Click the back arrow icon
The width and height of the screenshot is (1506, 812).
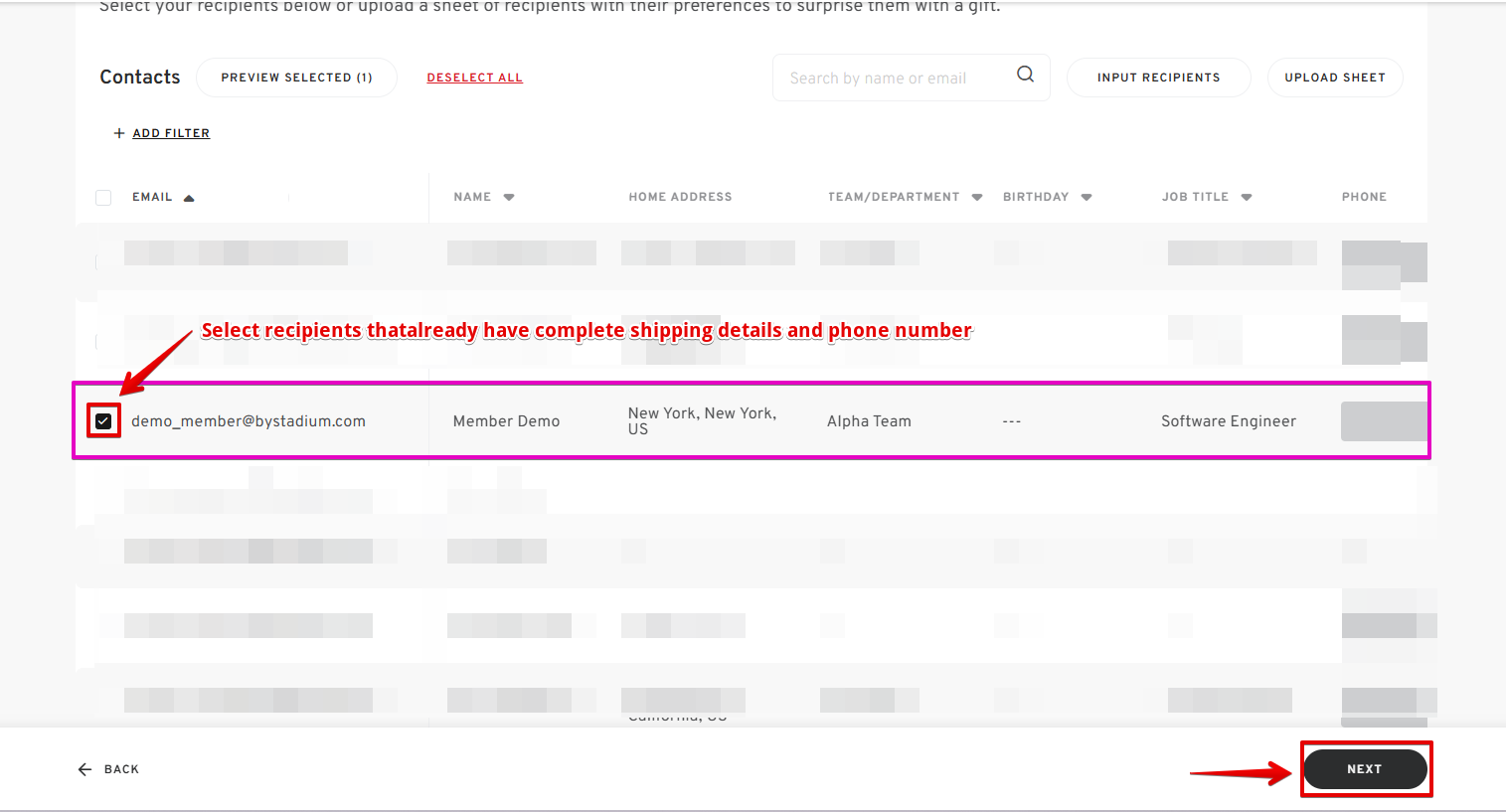[x=84, y=769]
